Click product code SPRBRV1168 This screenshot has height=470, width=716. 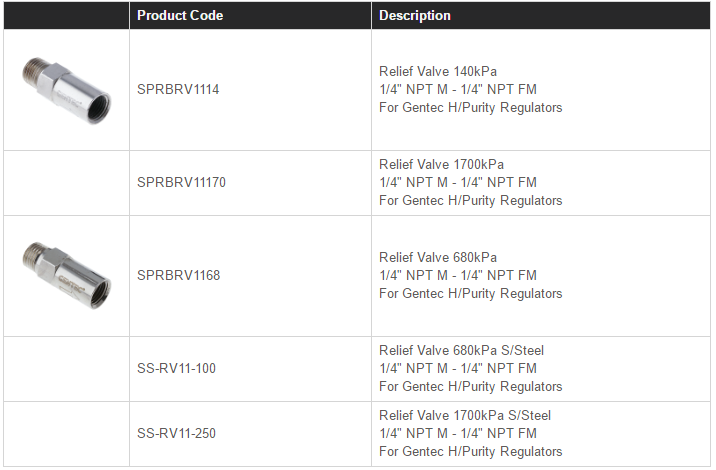(179, 275)
